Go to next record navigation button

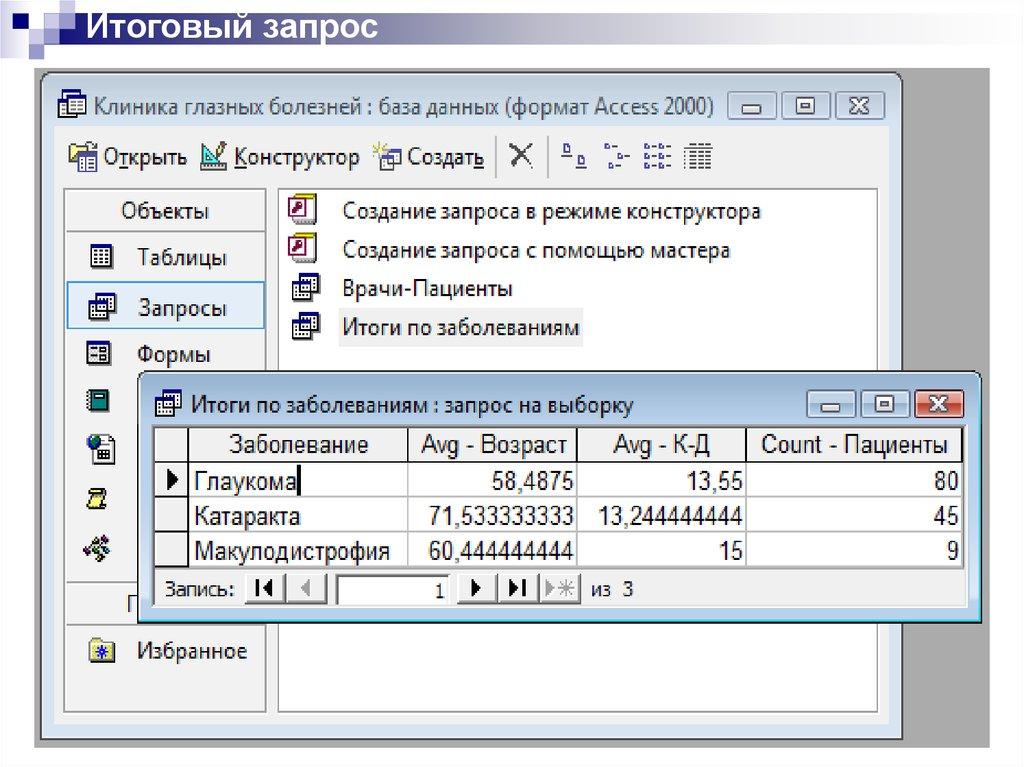pyautogui.click(x=477, y=588)
